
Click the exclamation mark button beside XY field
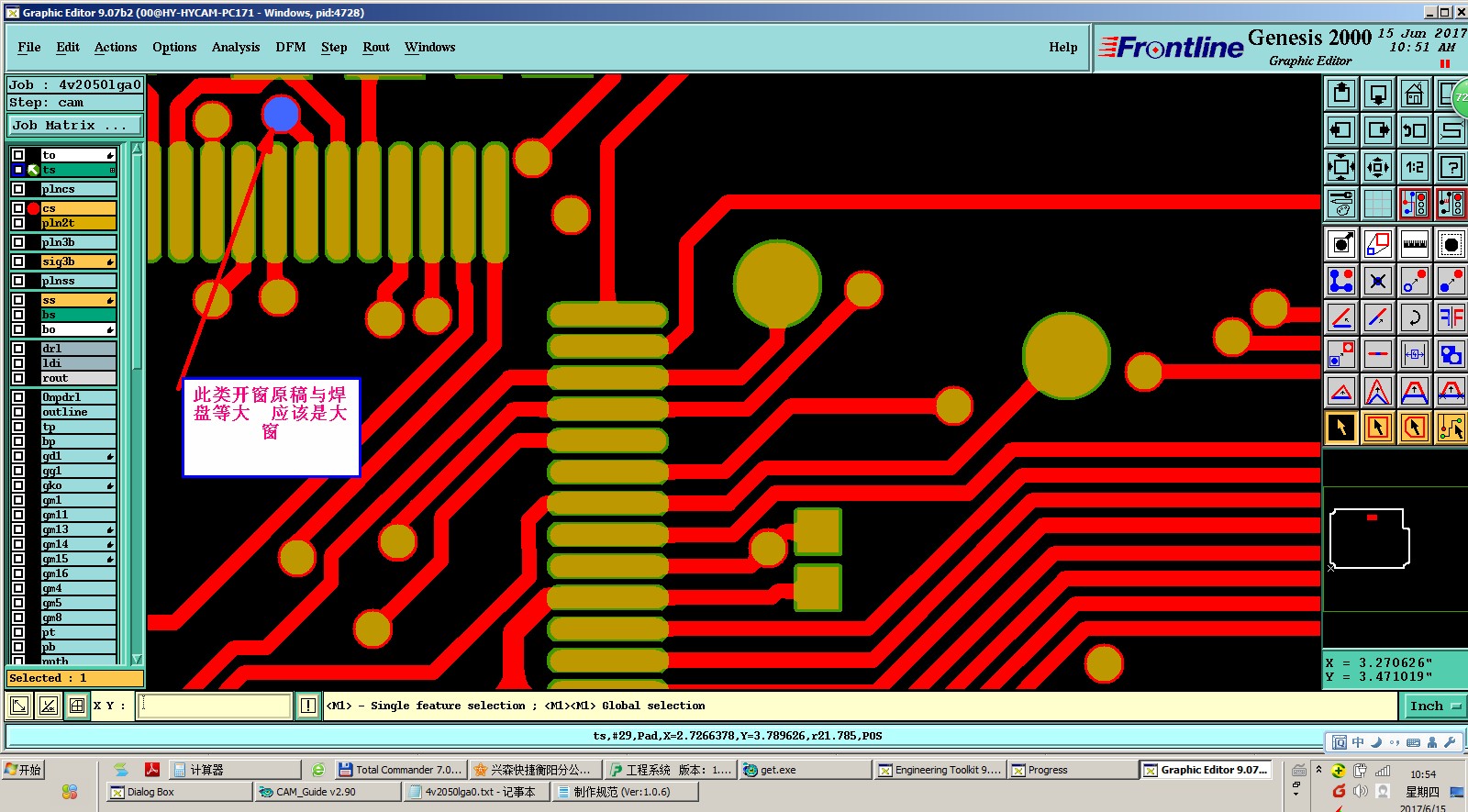click(x=308, y=706)
